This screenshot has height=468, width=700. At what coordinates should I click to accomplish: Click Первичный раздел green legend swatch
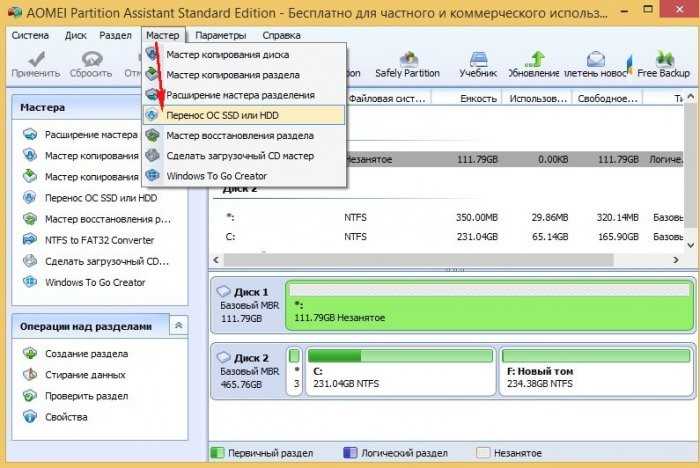(x=217, y=452)
